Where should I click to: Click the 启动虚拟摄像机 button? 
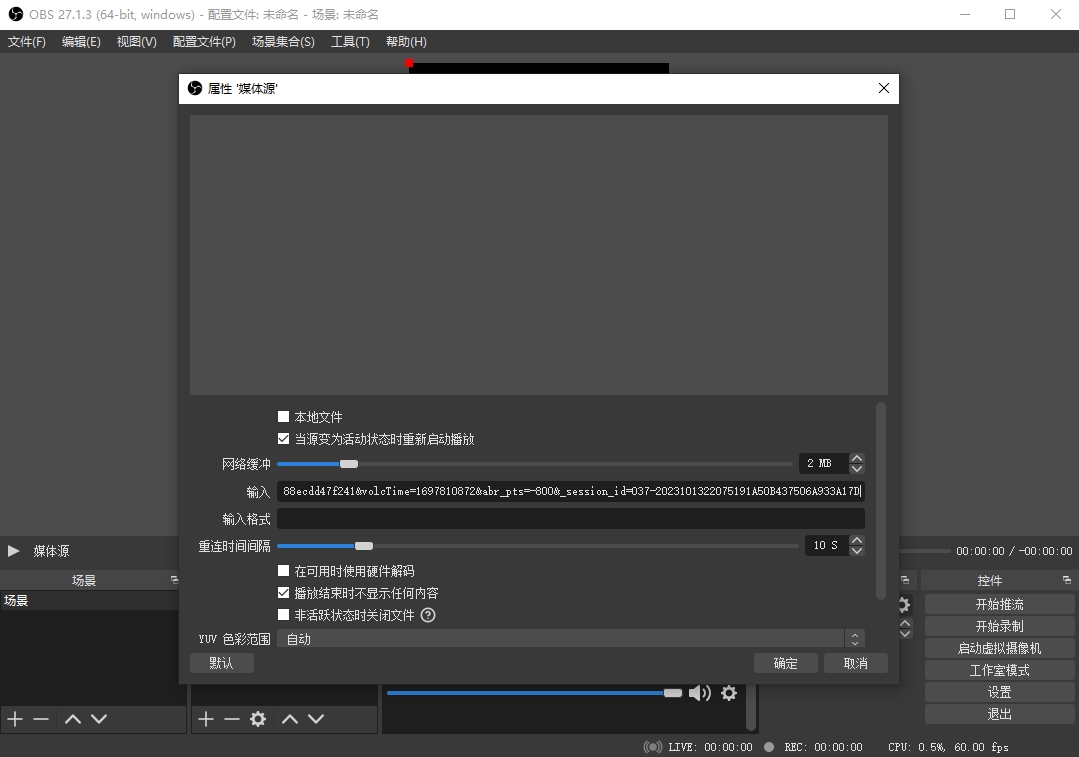click(999, 648)
